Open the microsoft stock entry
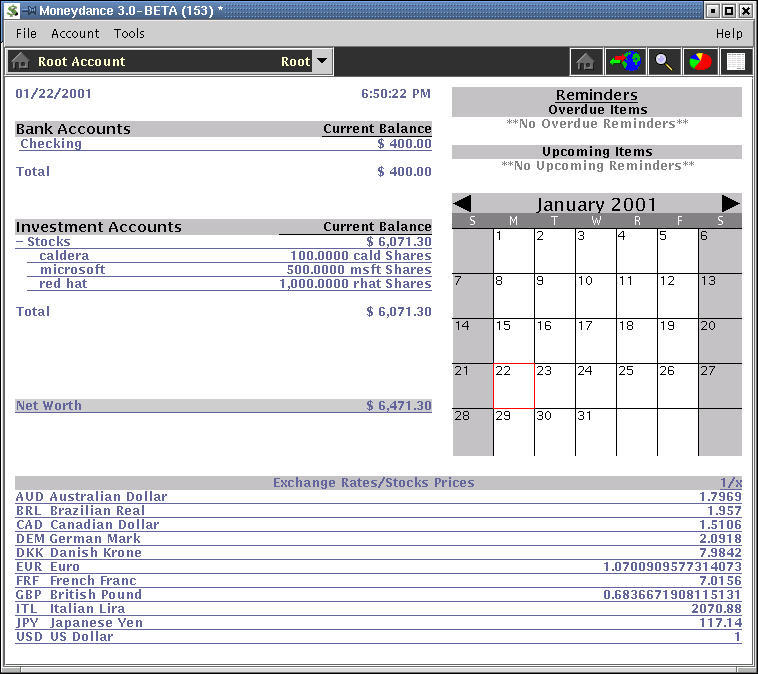Image resolution: width=758 pixels, height=674 pixels. pyautogui.click(x=72, y=270)
